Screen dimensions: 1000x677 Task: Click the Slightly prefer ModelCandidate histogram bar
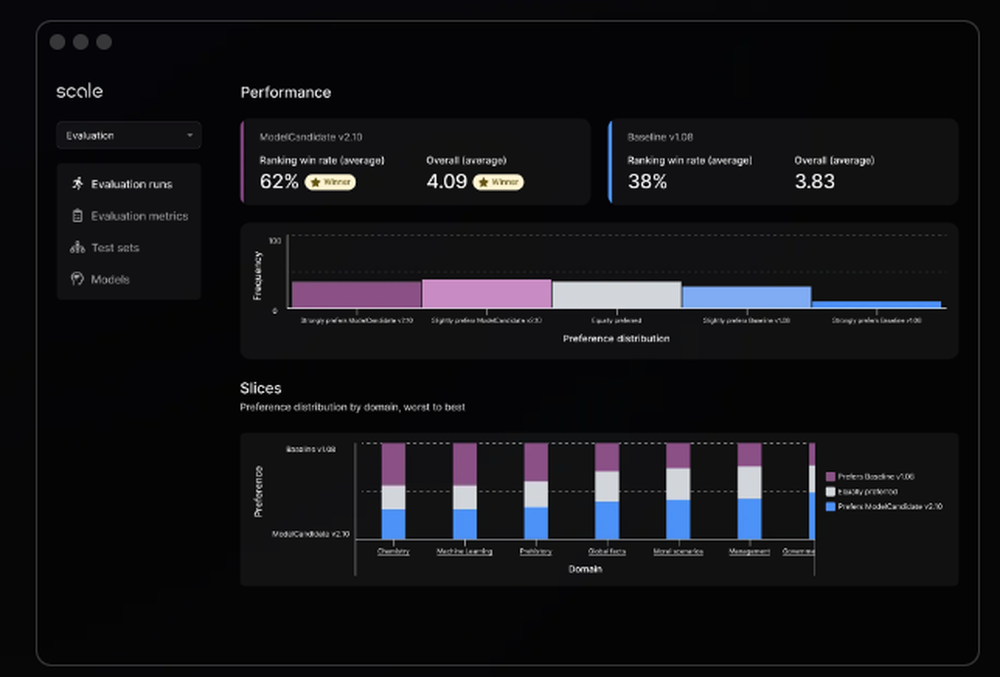point(487,294)
